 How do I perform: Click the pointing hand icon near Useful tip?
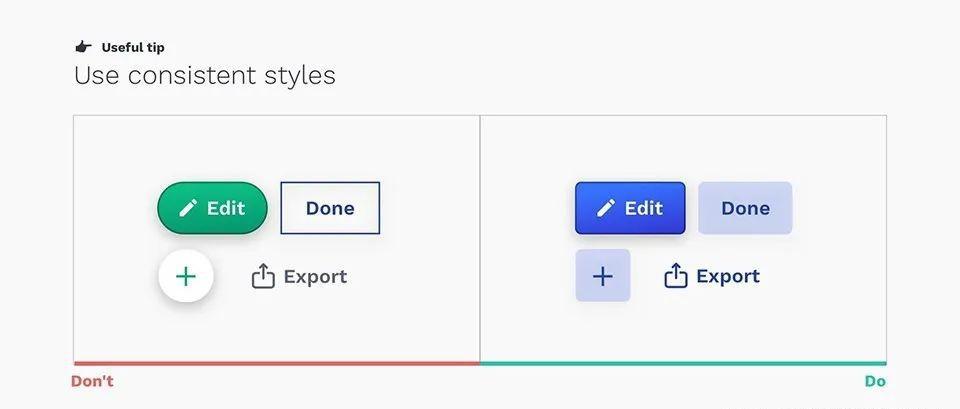tap(83, 47)
